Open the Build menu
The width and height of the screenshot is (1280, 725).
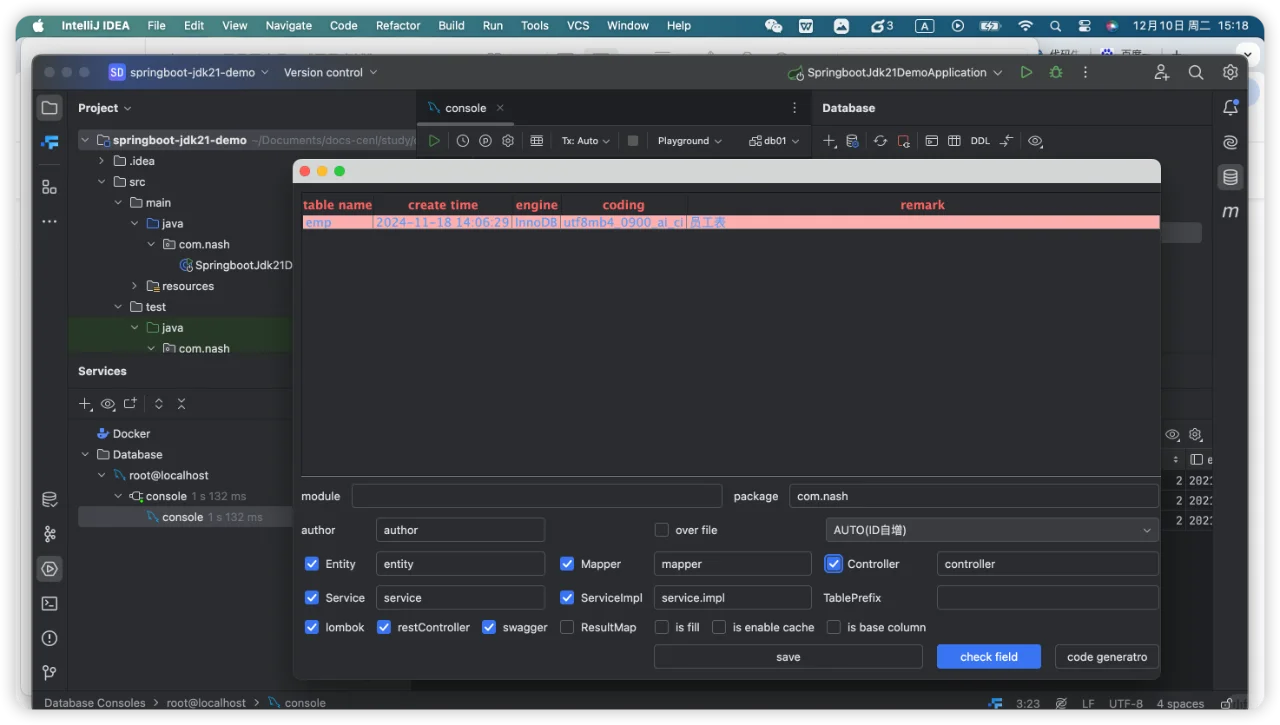(x=451, y=25)
